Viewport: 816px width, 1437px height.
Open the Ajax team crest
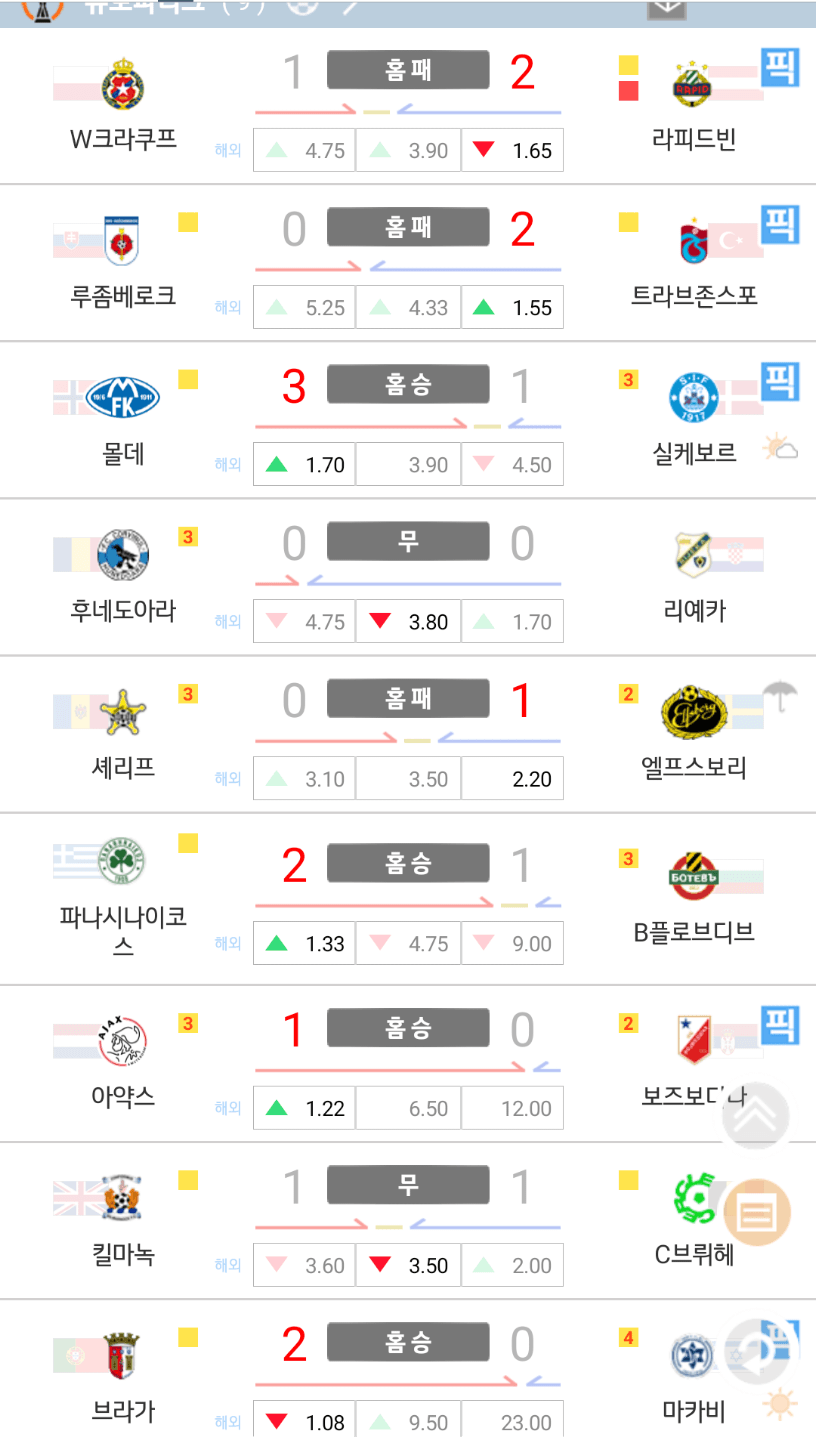(123, 1040)
